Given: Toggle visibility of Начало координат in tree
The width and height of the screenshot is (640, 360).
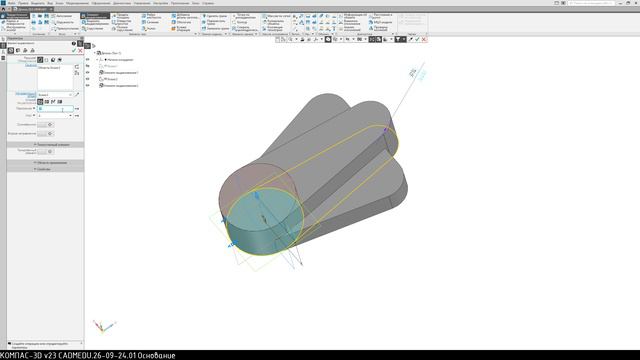Looking at the screenshot, I should (88, 60).
